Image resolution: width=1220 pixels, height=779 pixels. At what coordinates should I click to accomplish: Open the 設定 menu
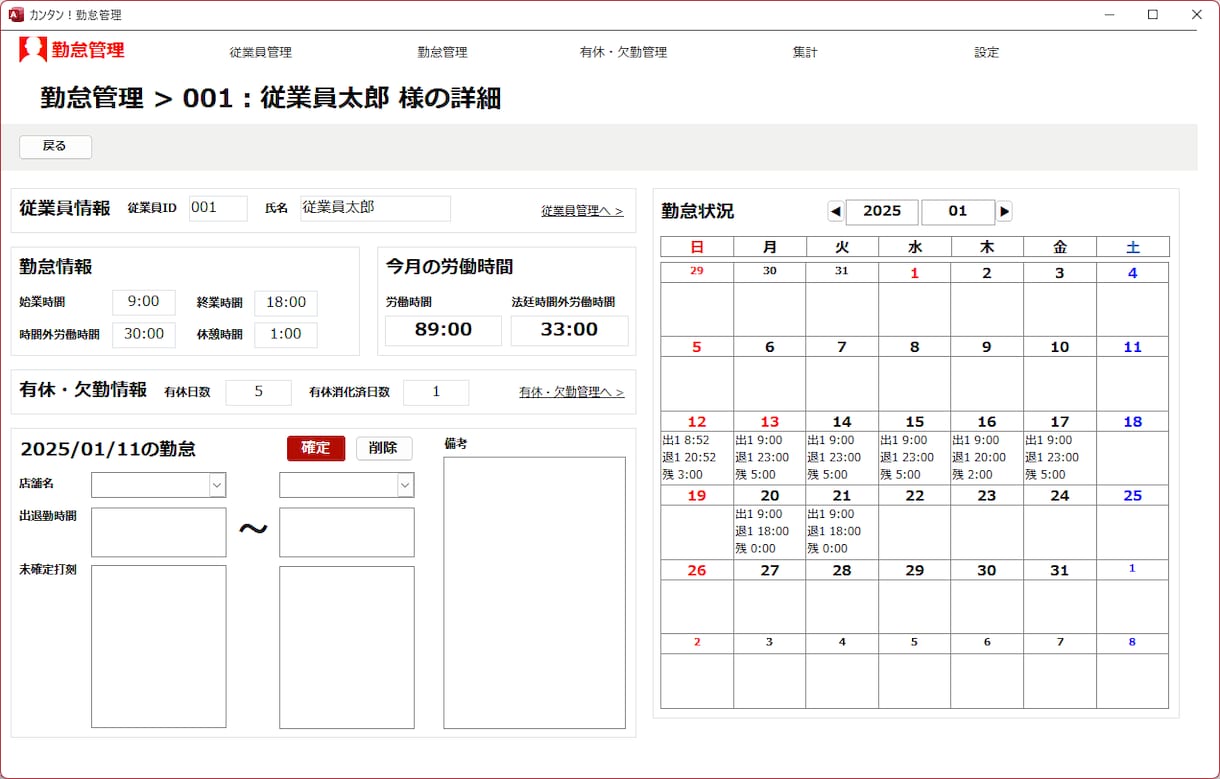987,52
